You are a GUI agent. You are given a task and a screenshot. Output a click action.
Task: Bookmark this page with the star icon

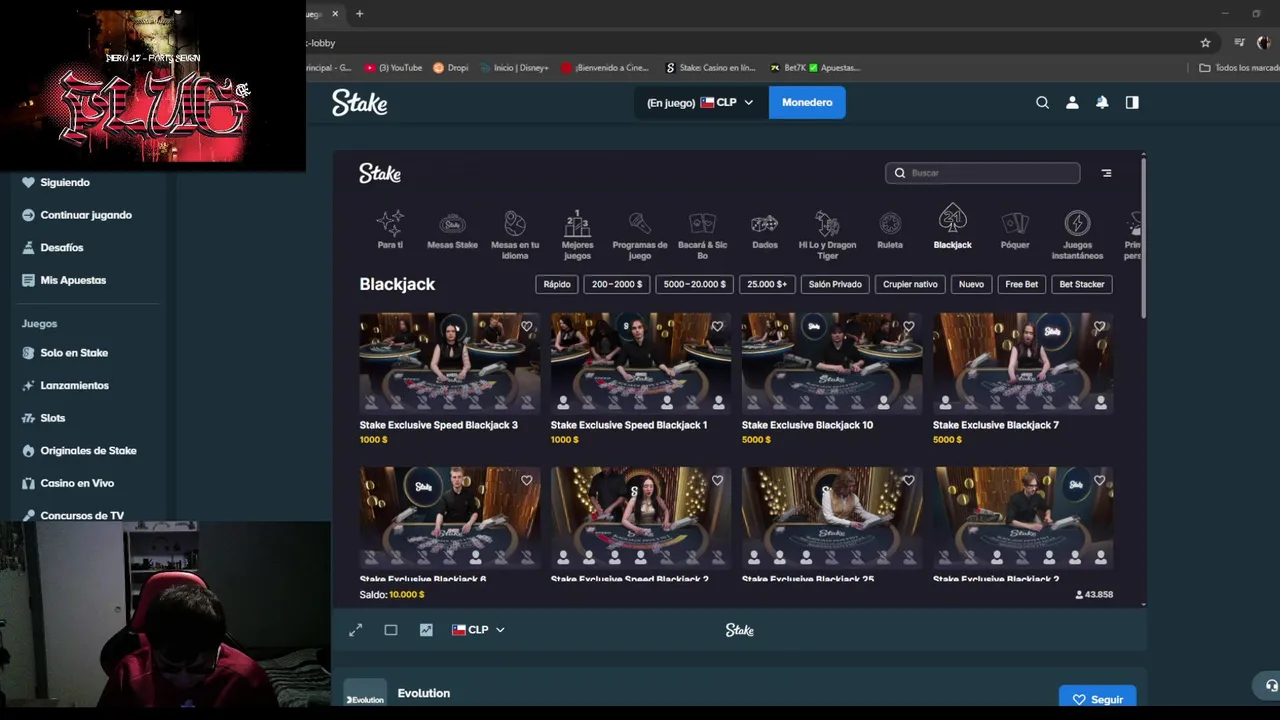point(1205,43)
